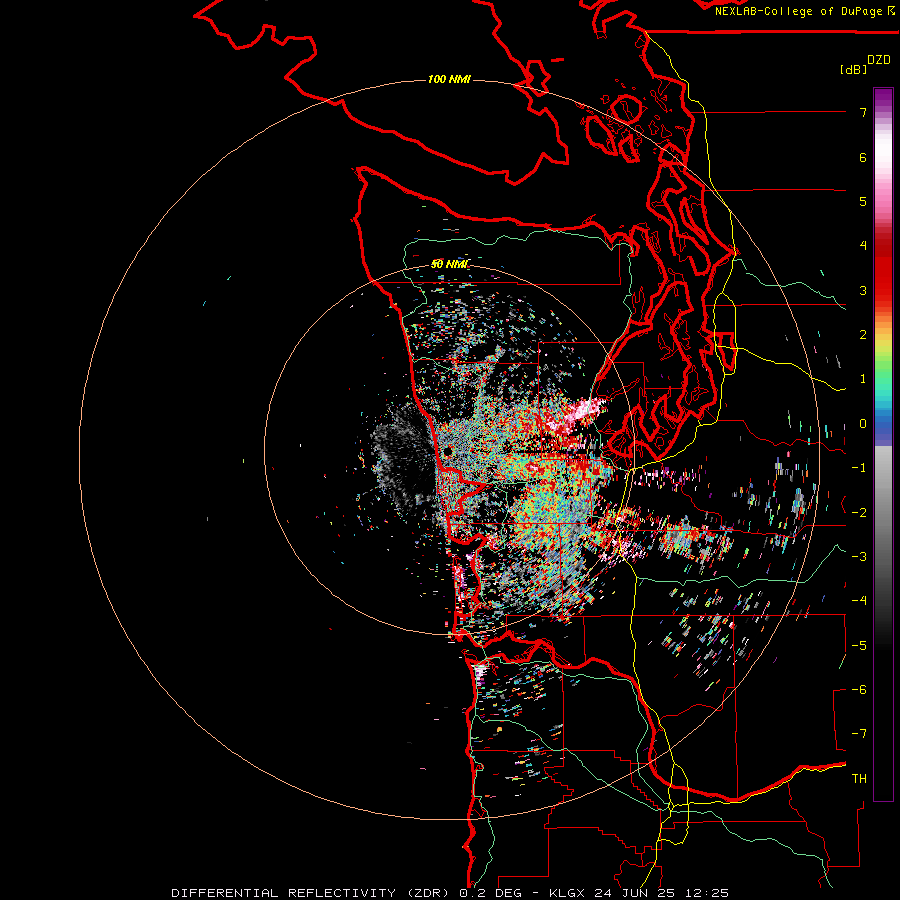
Task: Click the DZD legend title
Action: click(x=879, y=60)
